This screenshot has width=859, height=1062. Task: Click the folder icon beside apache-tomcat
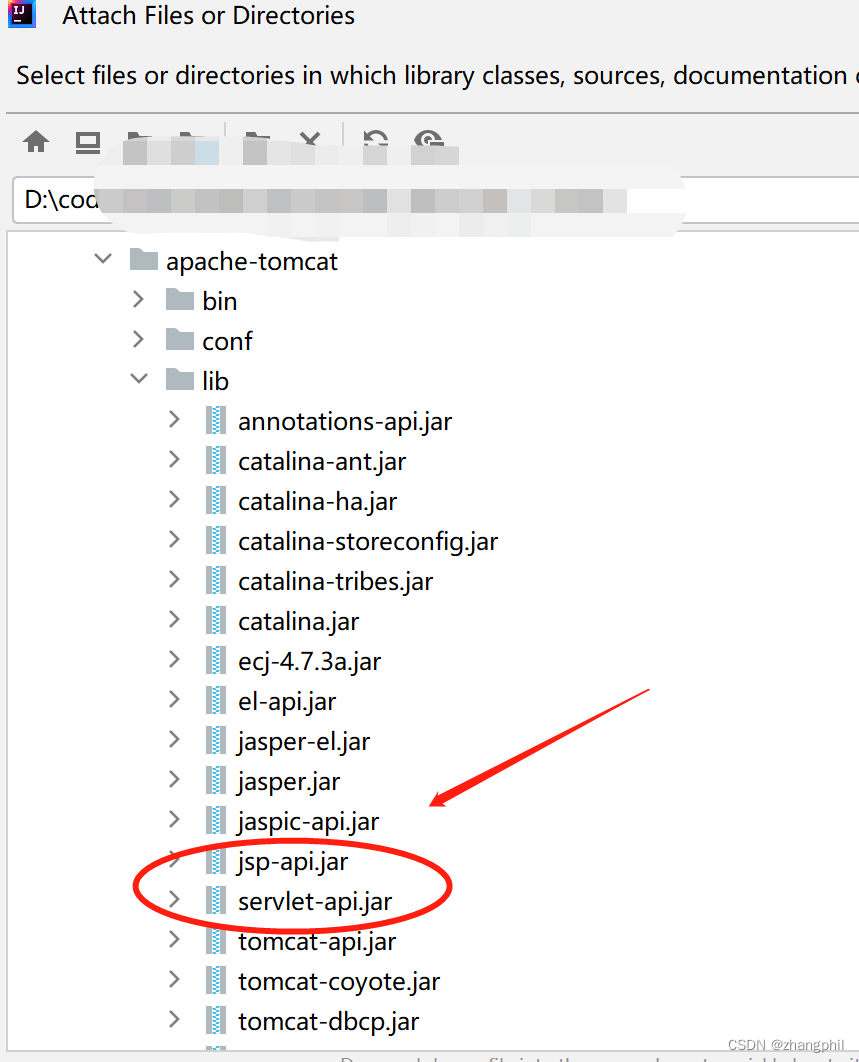tap(144, 259)
